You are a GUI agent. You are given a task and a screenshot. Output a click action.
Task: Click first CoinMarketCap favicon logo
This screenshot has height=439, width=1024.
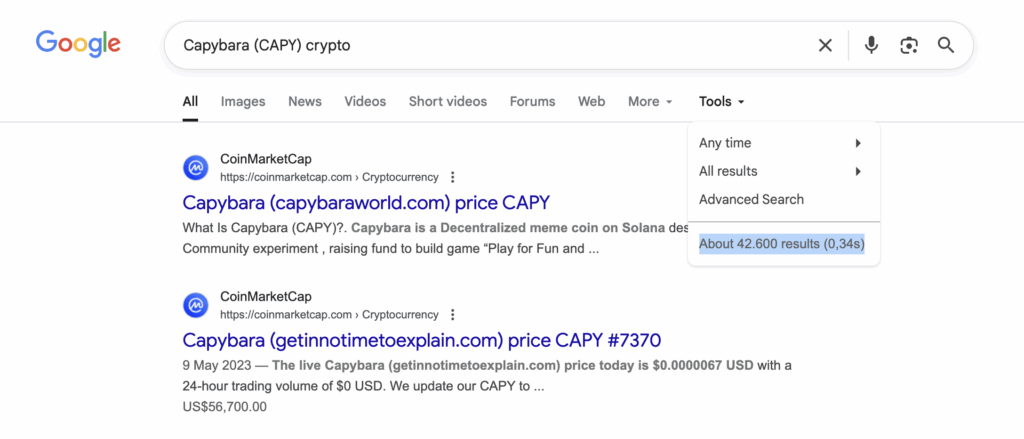pyautogui.click(x=196, y=168)
